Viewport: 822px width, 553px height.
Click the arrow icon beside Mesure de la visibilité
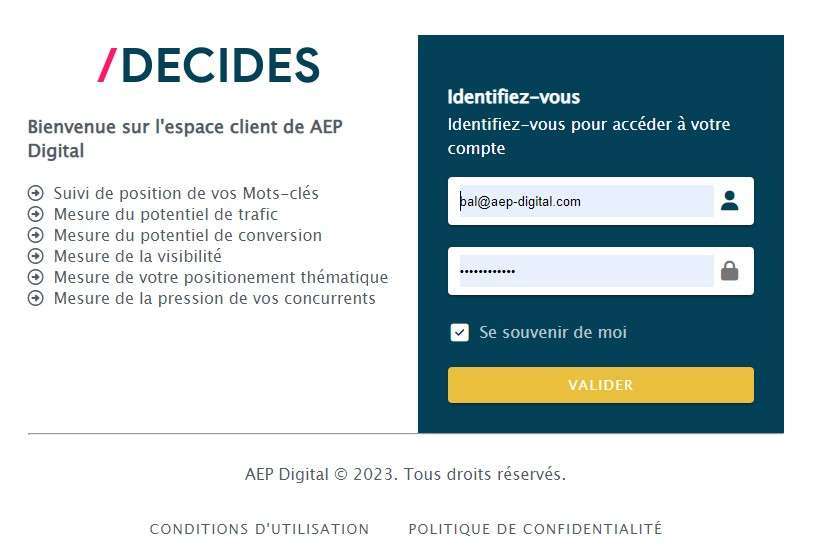[x=36, y=256]
